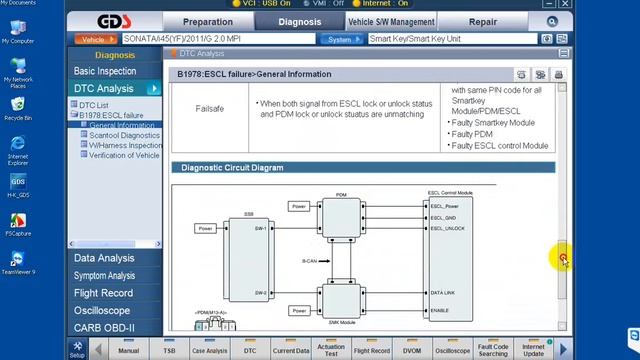The height and width of the screenshot is (360, 640).
Task: Click Oscilloscope toolbar button
Action: (452, 349)
